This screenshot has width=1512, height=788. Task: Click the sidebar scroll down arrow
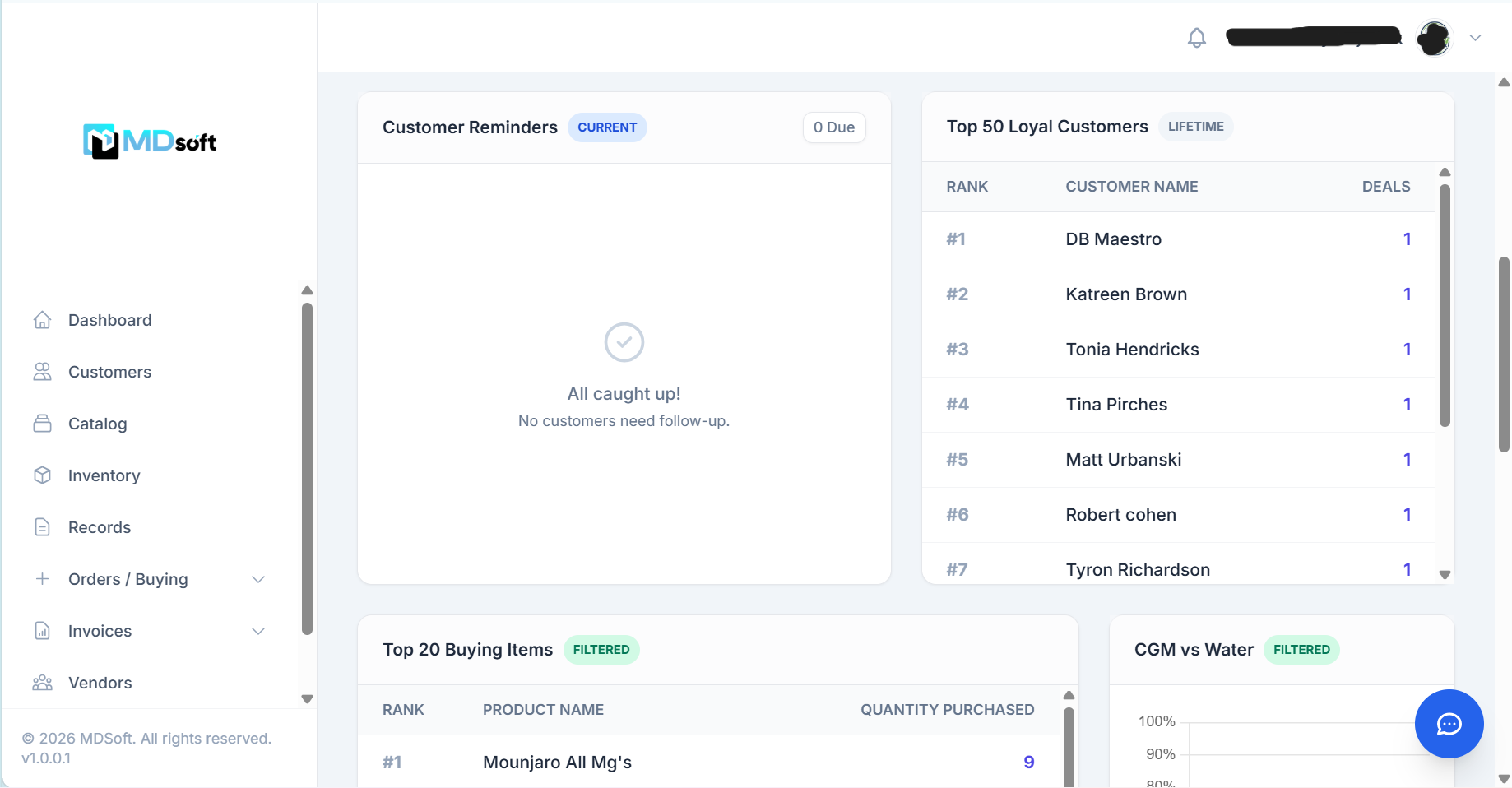[x=307, y=699]
